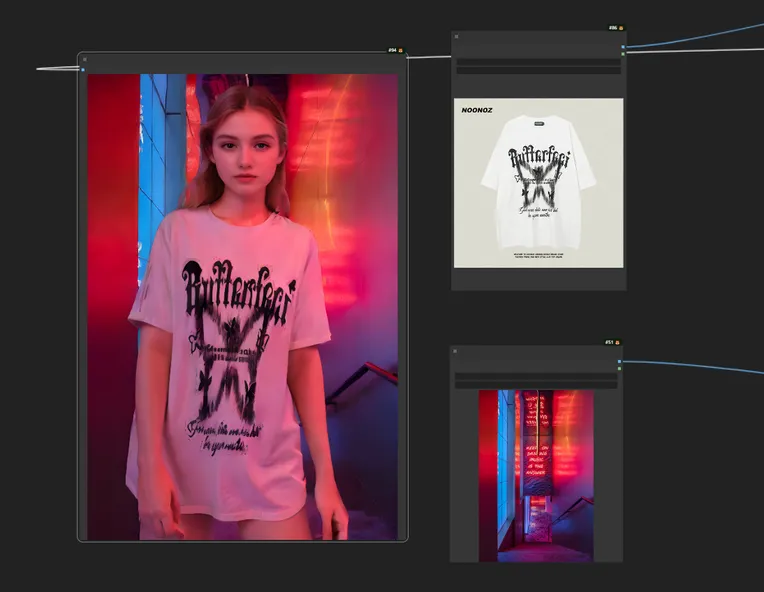This screenshot has height=592, width=764.
Task: Collapse the NOONOZ t-shirt image node
Action: tap(457, 37)
